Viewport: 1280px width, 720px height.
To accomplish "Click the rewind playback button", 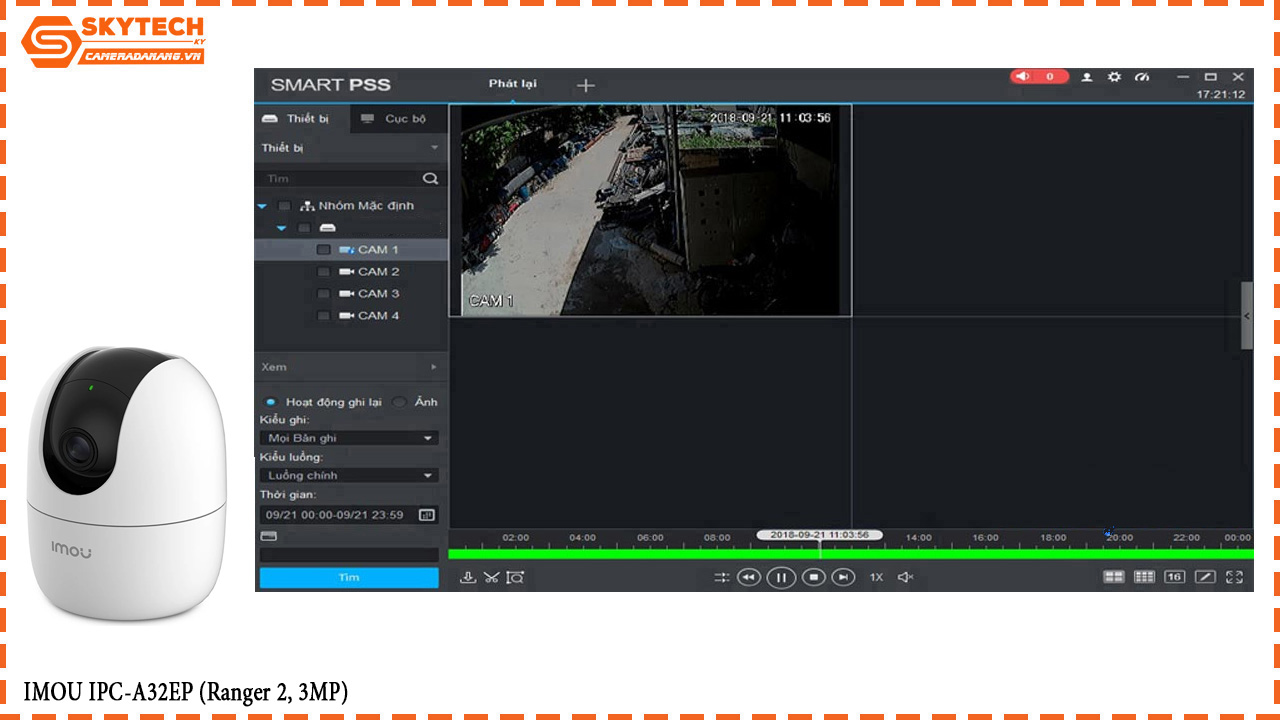I will (x=749, y=577).
